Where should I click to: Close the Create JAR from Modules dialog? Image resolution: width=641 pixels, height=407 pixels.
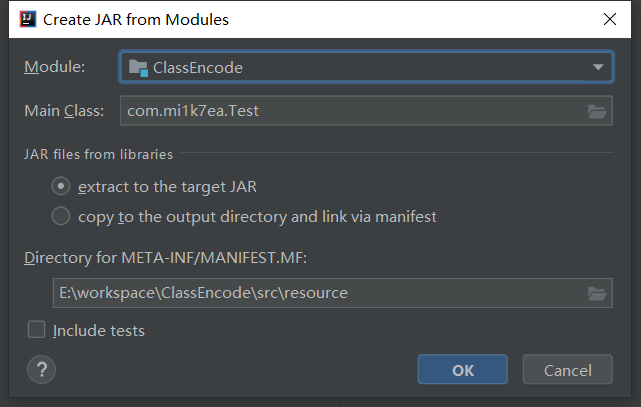(609, 19)
